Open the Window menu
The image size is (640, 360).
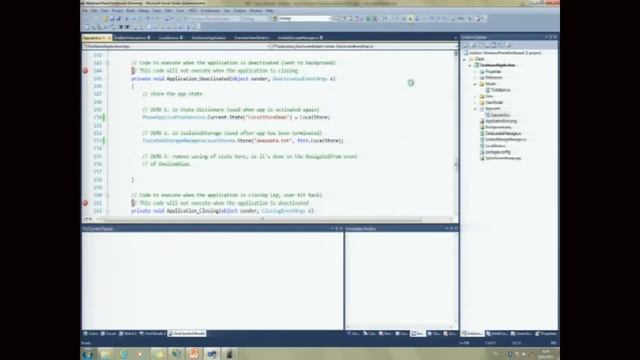(256, 11)
